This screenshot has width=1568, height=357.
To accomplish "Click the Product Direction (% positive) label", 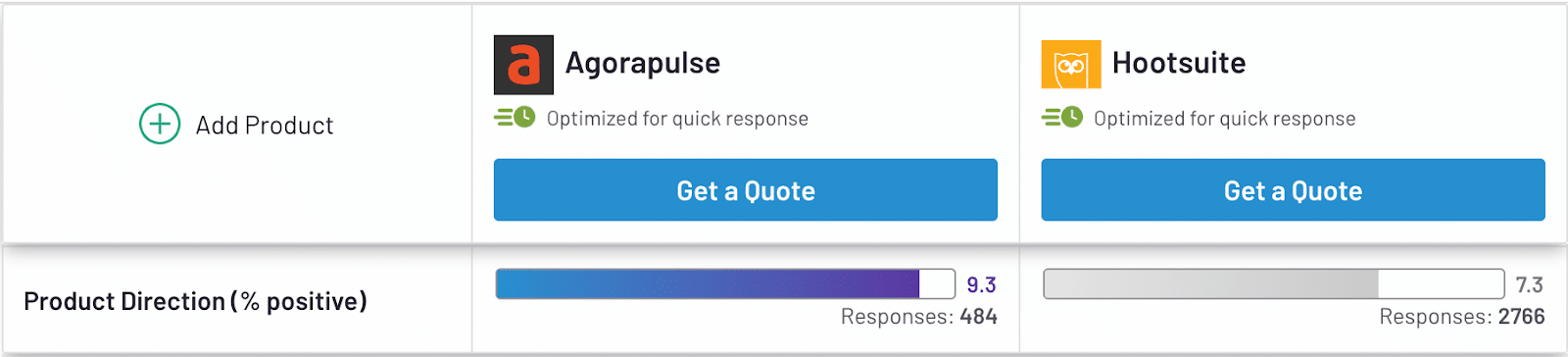I will tap(195, 301).
